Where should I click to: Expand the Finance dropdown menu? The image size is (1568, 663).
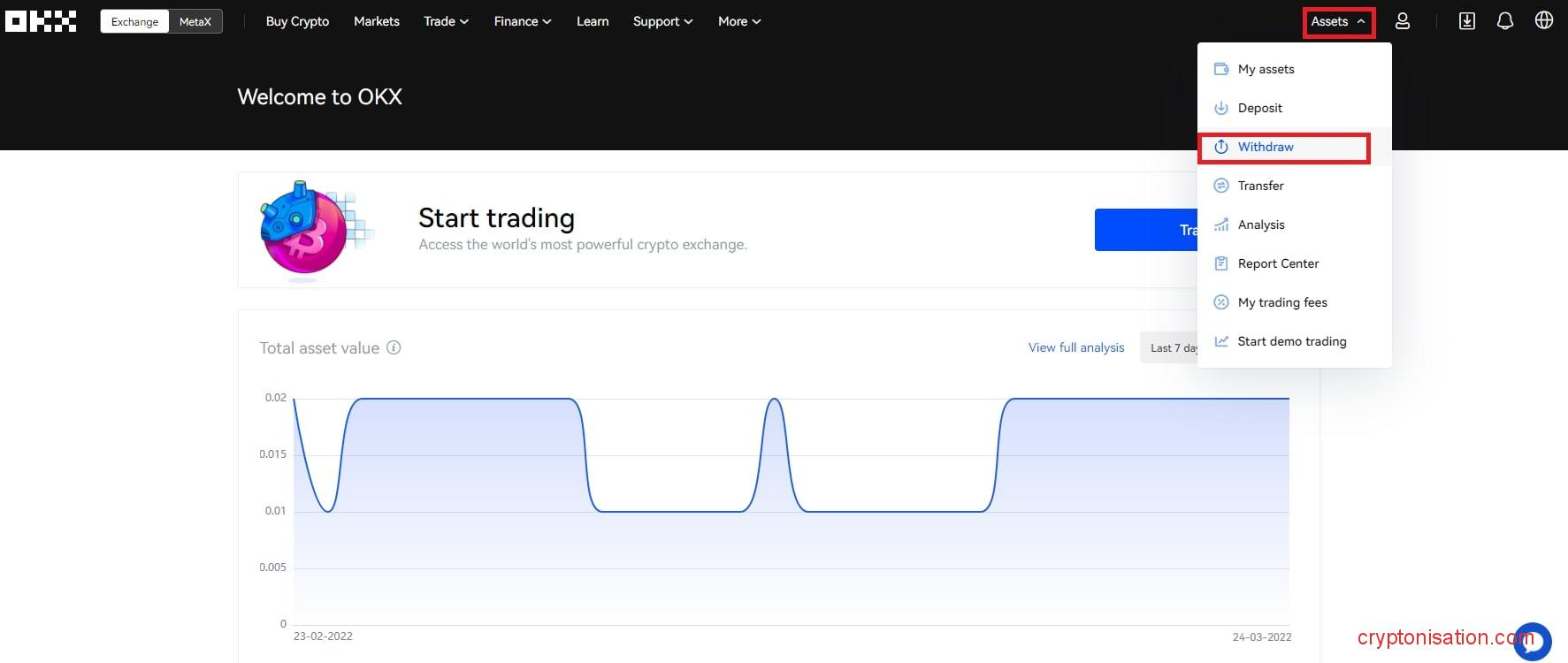(x=522, y=21)
